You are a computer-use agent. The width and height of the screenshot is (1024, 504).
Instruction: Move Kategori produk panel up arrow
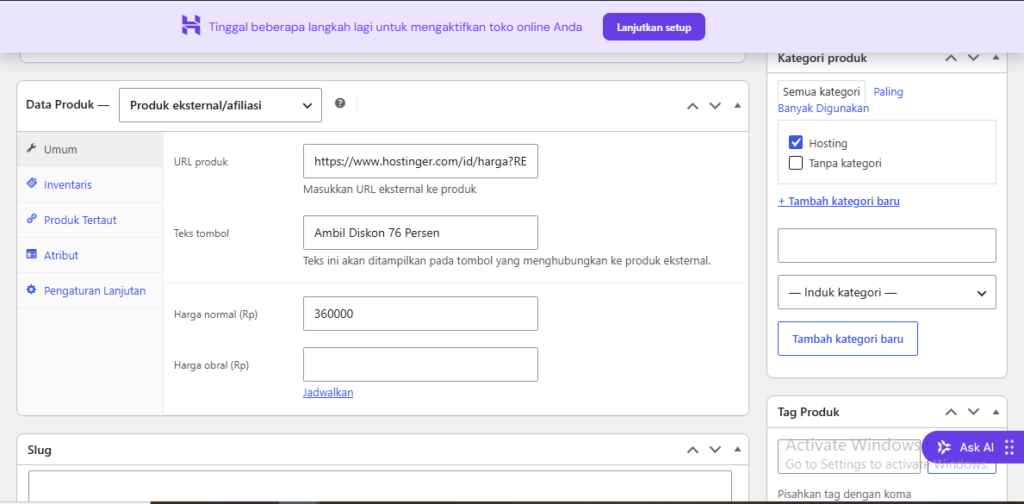click(952, 58)
